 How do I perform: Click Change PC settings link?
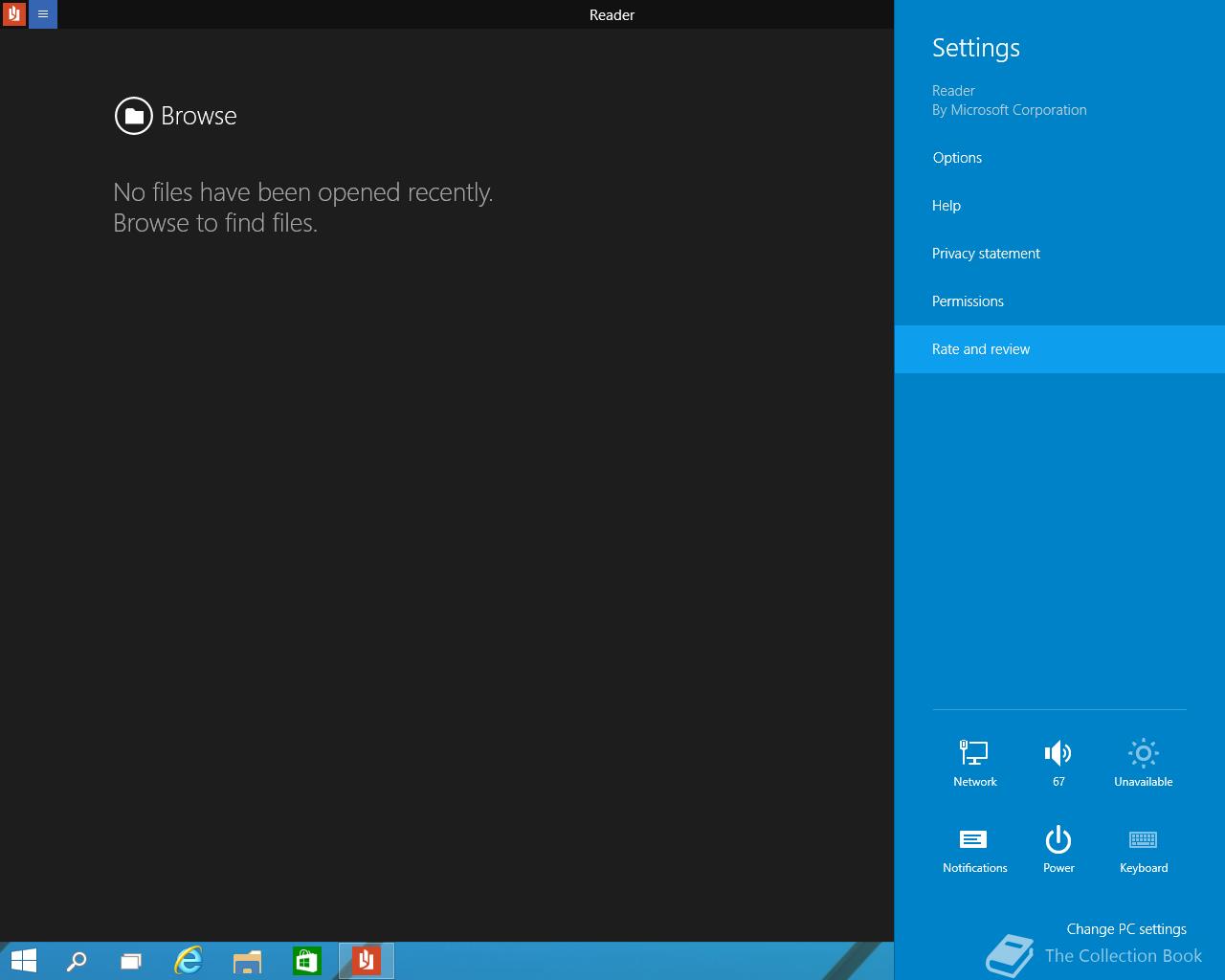coord(1126,929)
